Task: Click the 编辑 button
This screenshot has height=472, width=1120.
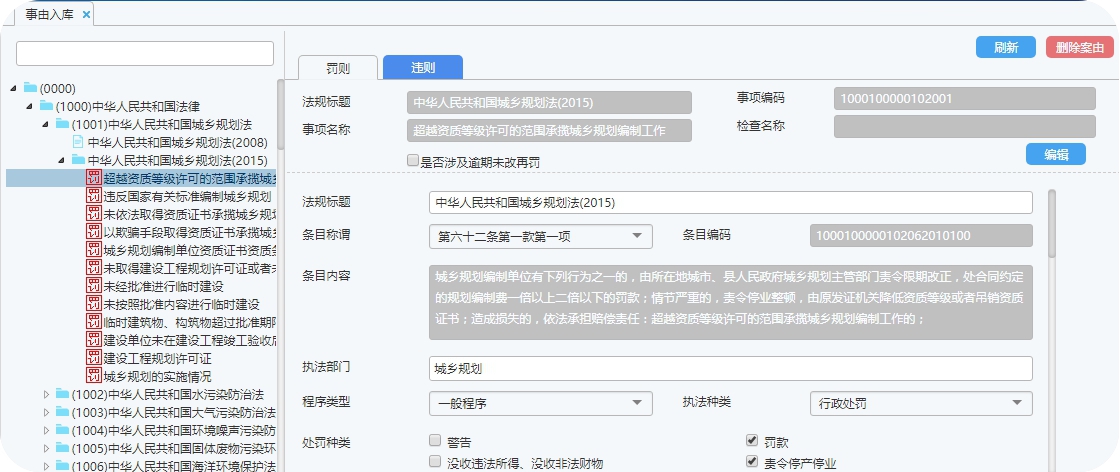Action: coord(1056,154)
